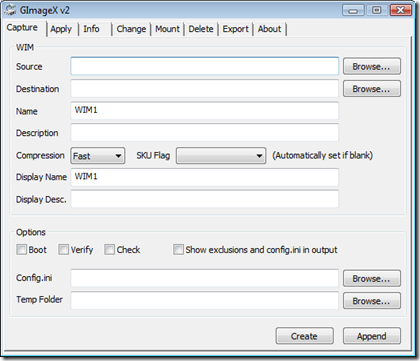
Task: Click the Temp Folder input field
Action: click(205, 300)
